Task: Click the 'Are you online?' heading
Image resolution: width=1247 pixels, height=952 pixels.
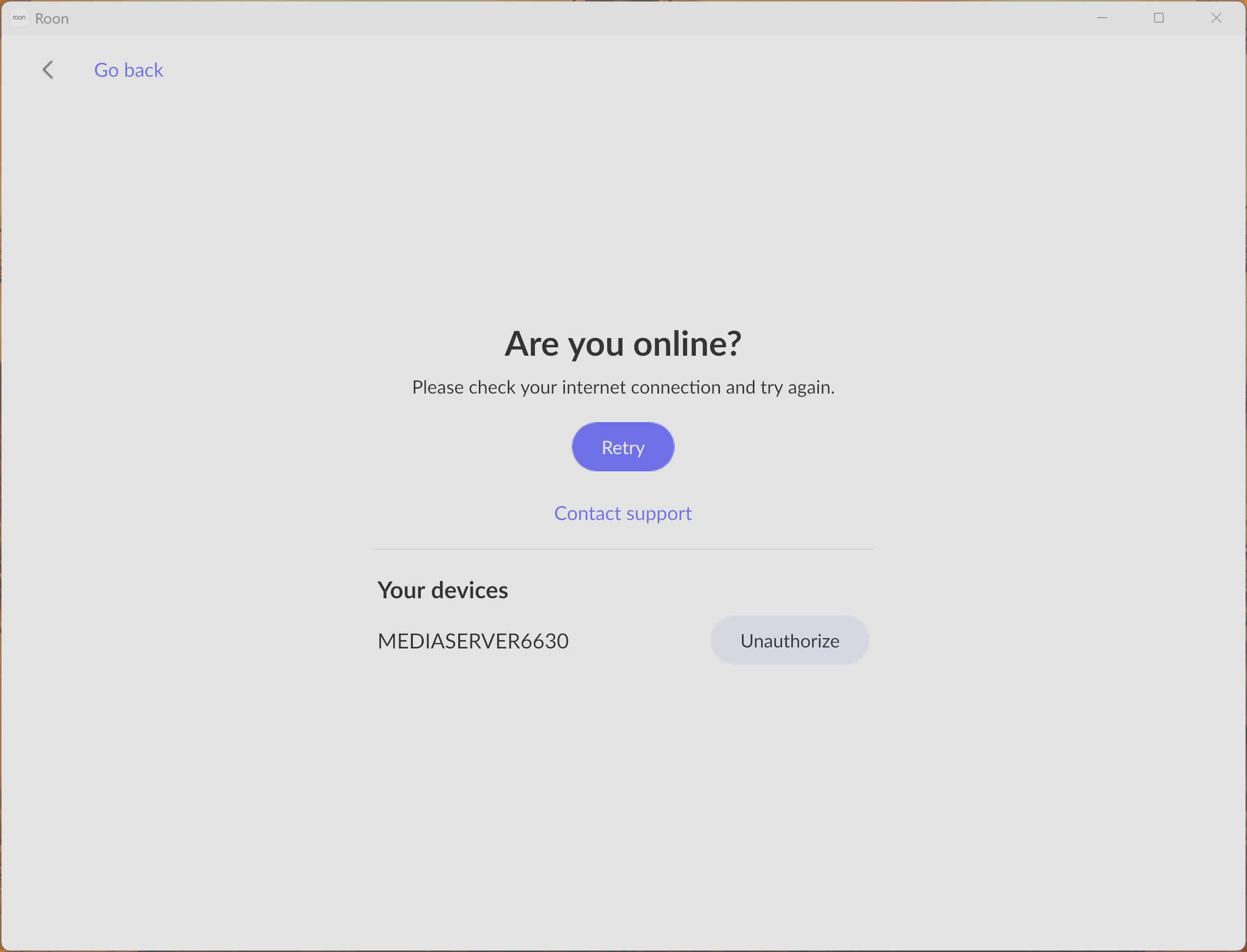Action: pyautogui.click(x=623, y=343)
